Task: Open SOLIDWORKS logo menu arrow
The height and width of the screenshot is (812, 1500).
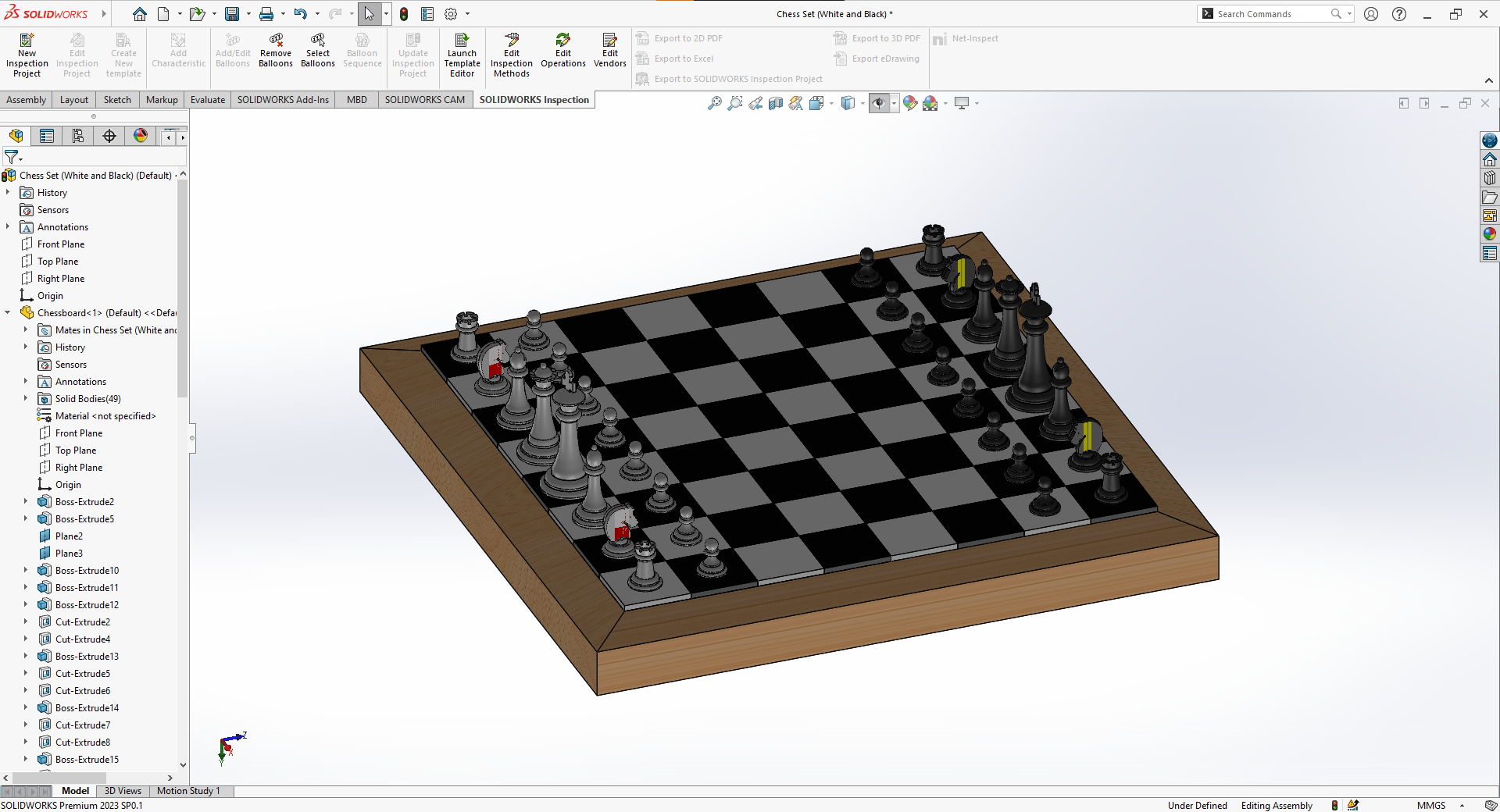Action: click(104, 14)
